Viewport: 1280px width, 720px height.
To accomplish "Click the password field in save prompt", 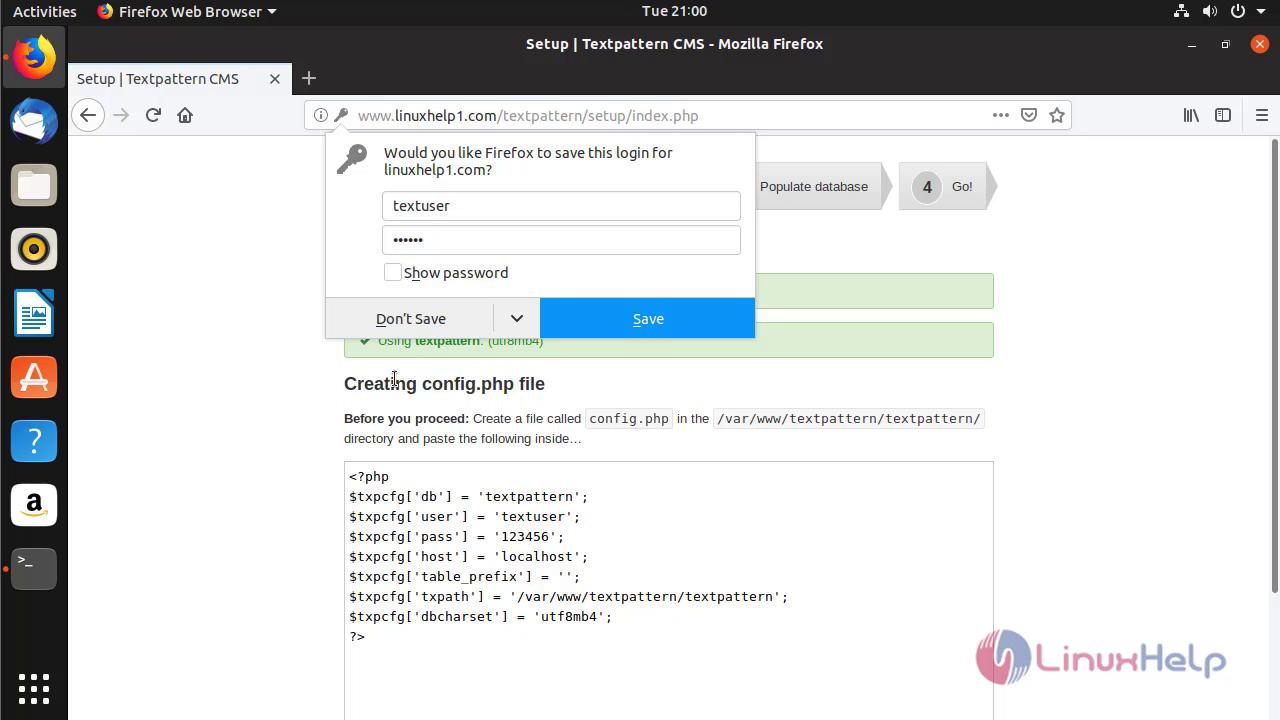I will [x=561, y=240].
